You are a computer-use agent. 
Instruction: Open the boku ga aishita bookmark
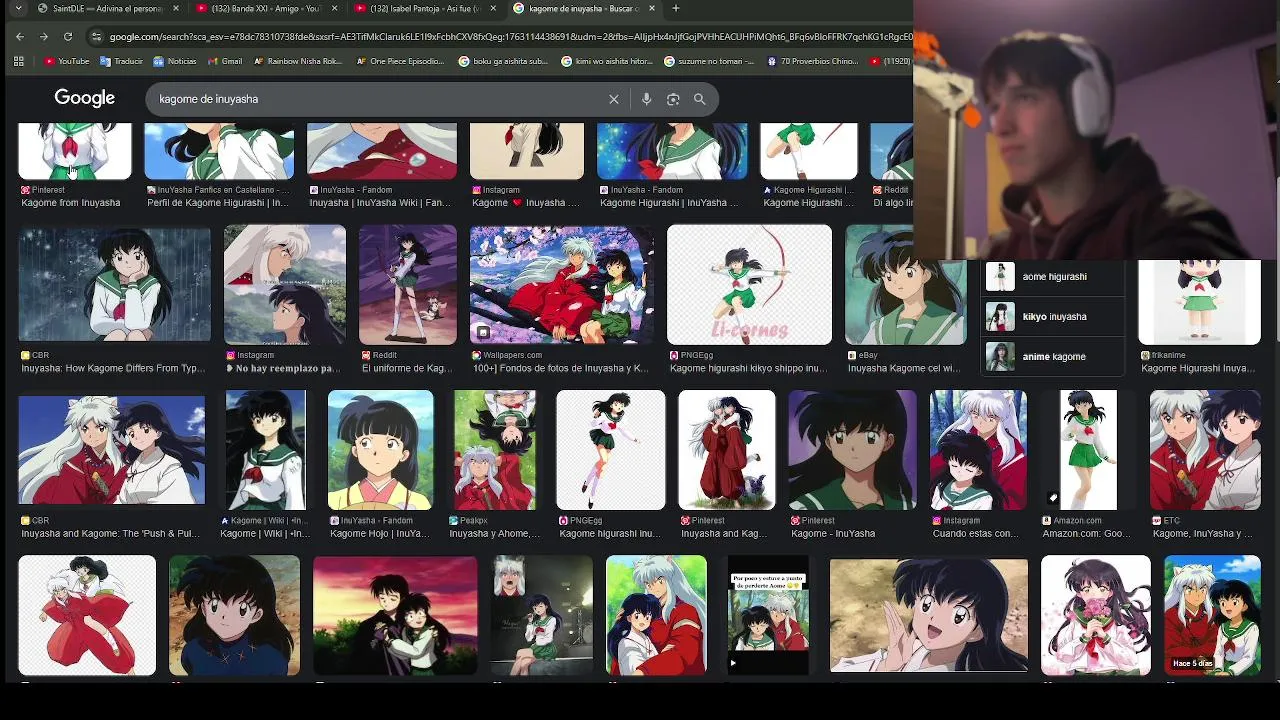point(503,61)
